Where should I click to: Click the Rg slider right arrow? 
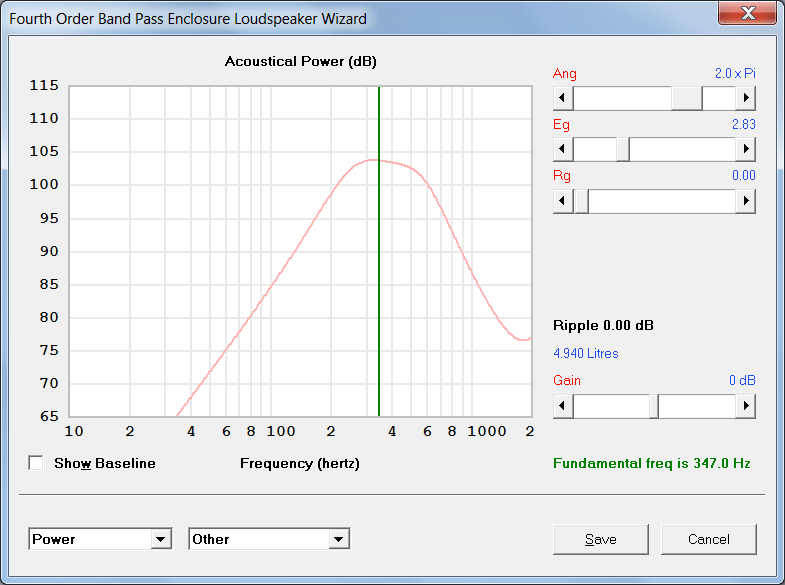[745, 201]
